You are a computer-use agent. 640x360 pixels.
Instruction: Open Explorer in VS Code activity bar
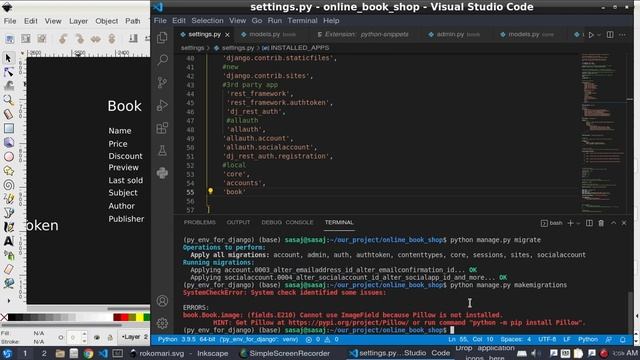pyautogui.click(x=162, y=38)
